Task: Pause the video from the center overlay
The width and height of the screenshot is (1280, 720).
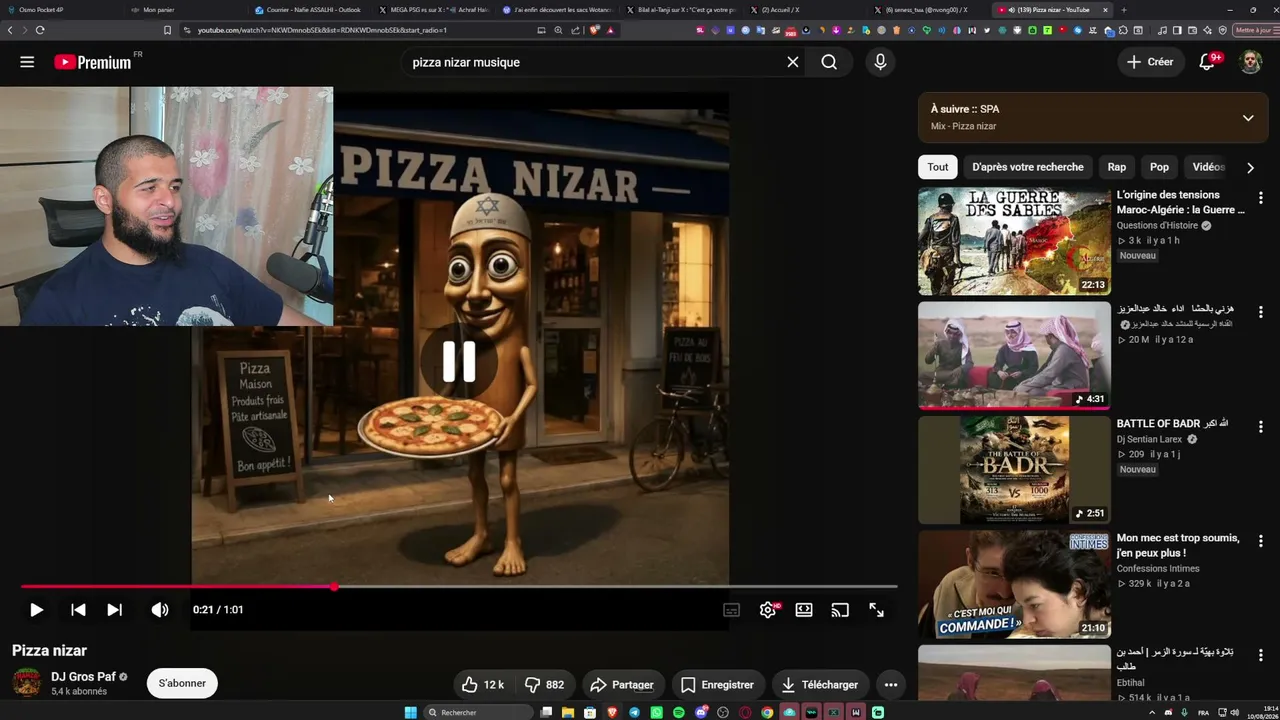Action: (x=459, y=362)
